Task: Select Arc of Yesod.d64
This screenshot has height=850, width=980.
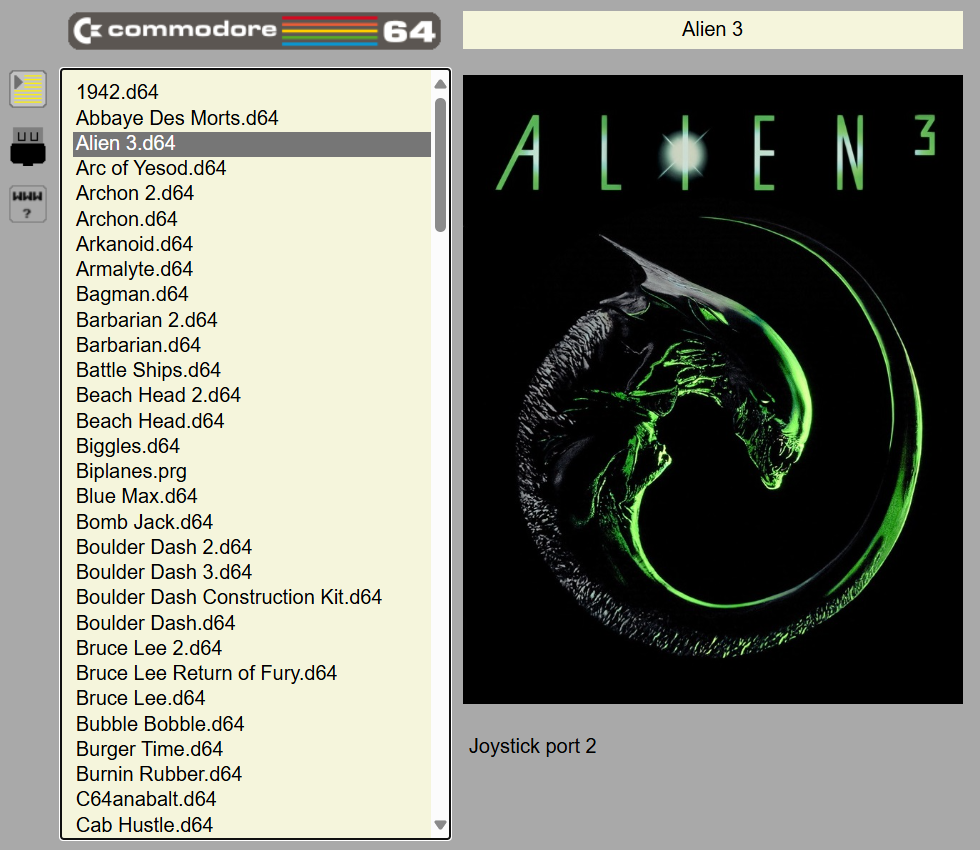Action: coord(252,169)
